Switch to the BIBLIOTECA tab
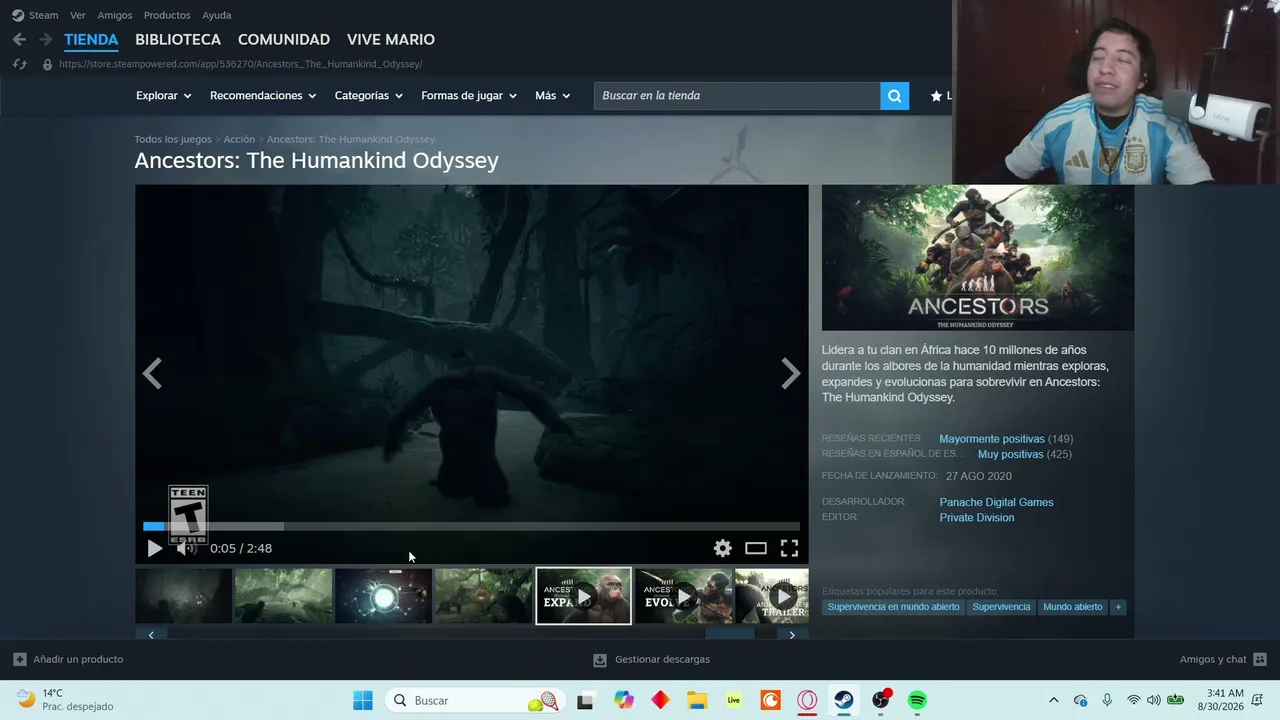 point(178,40)
